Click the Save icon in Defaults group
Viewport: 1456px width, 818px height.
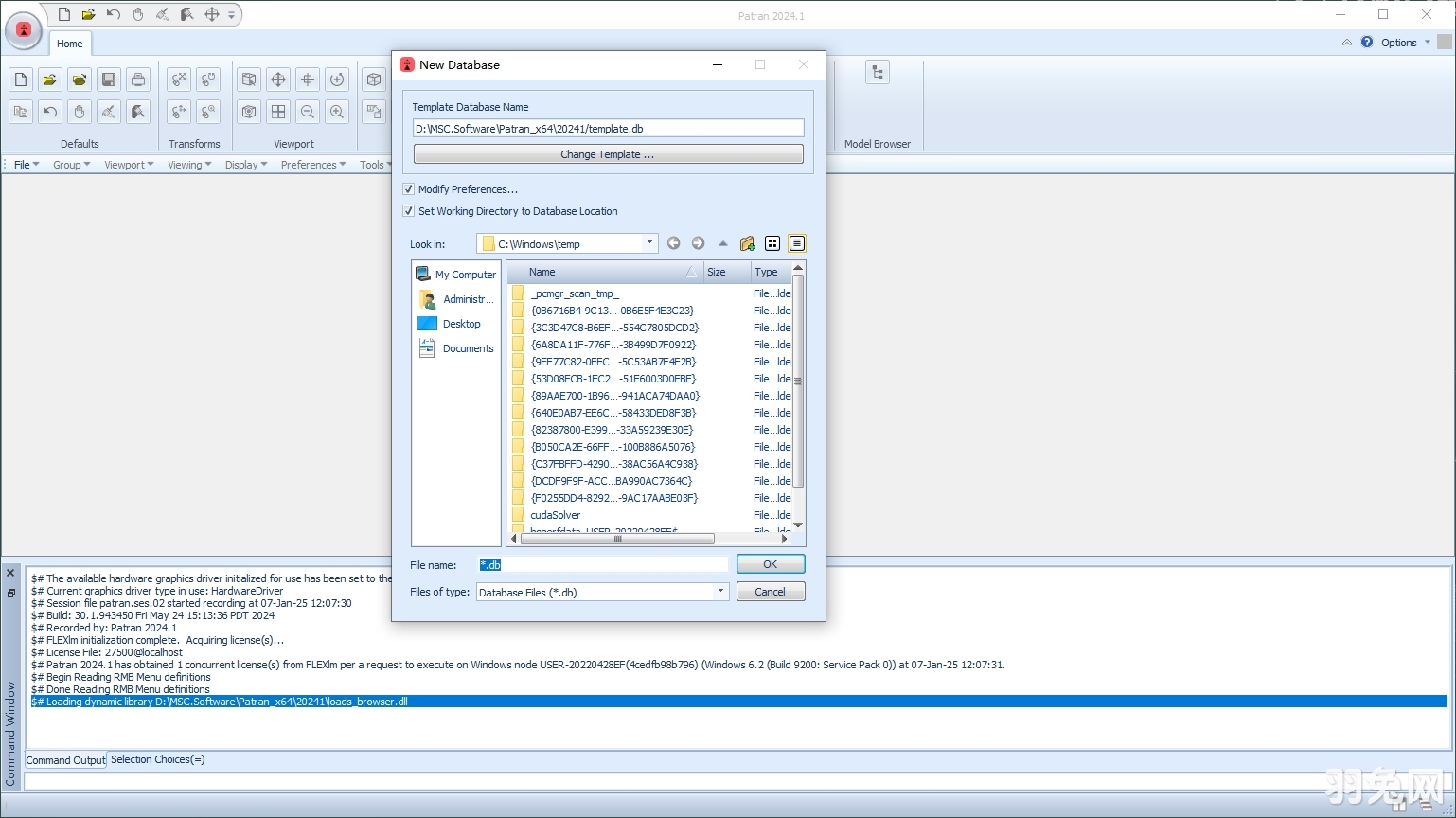click(109, 80)
